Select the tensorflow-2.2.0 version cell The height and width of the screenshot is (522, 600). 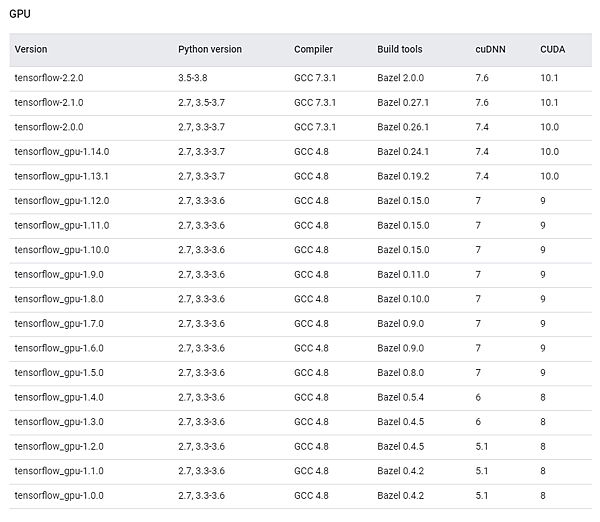tap(49, 78)
